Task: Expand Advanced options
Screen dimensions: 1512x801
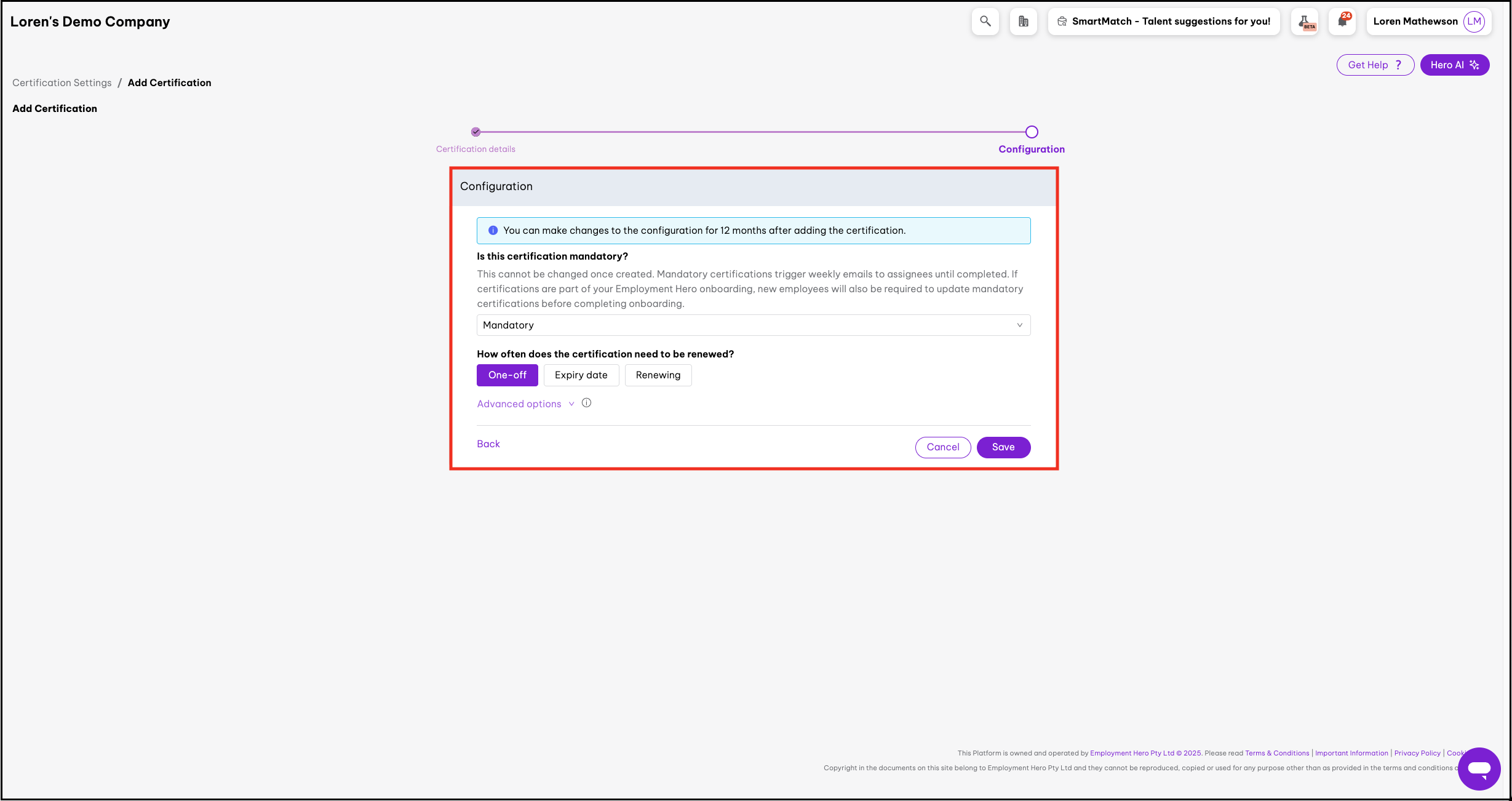Action: tap(519, 404)
